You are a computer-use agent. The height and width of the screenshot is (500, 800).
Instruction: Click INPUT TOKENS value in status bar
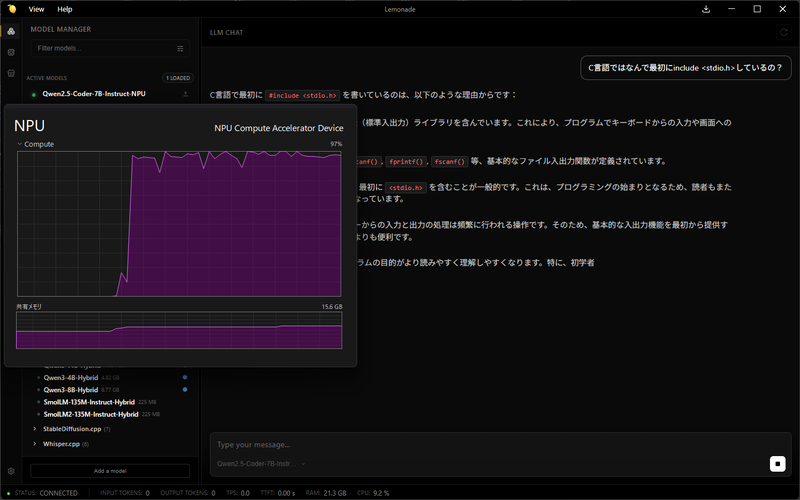147,493
